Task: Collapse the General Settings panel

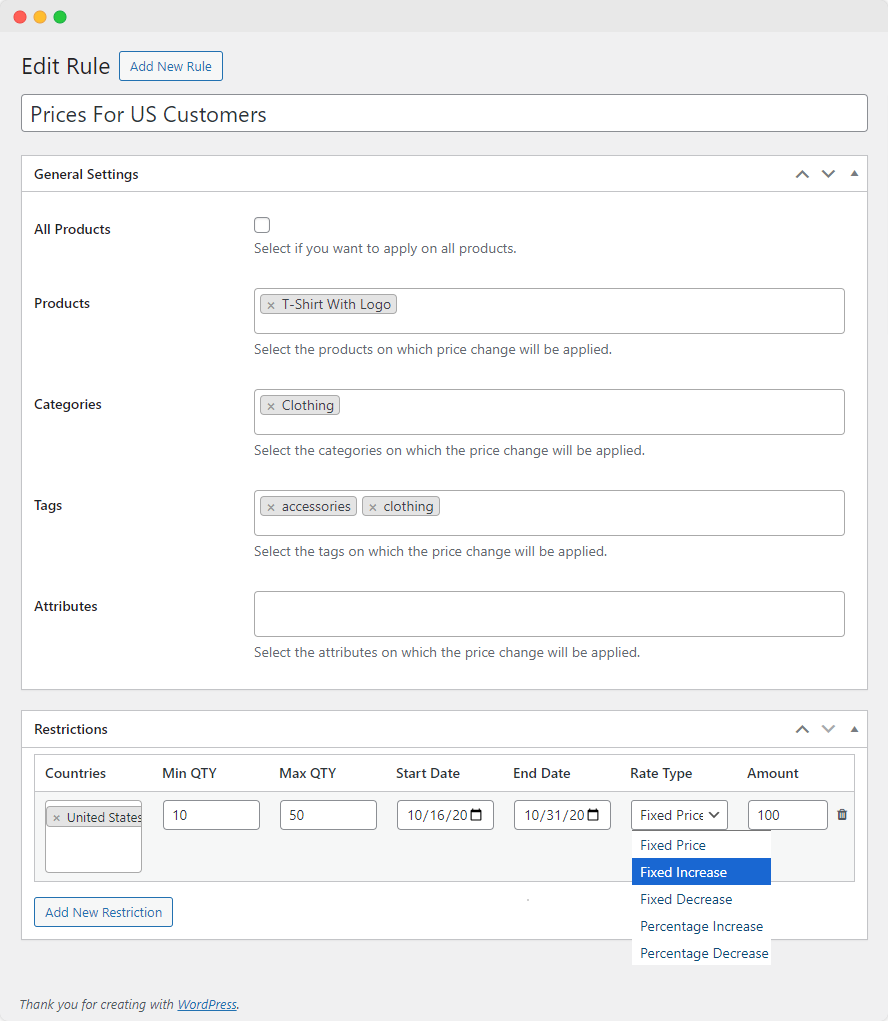Action: (x=854, y=174)
